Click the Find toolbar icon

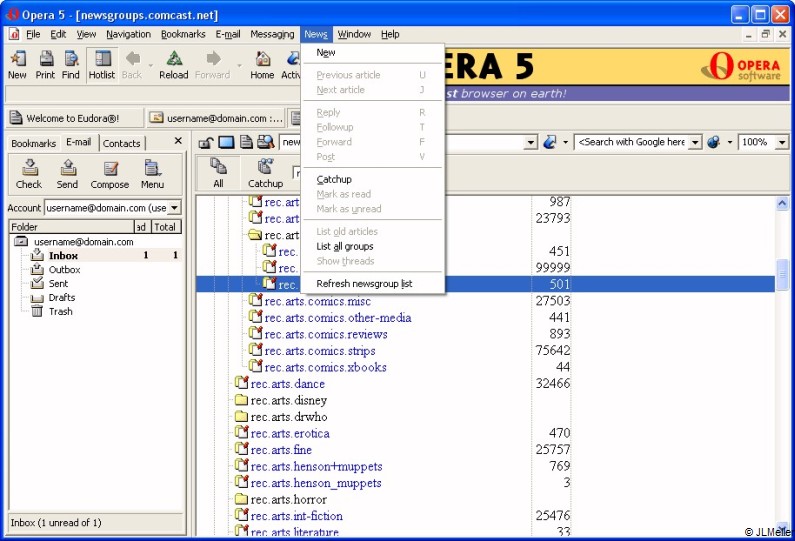71,59
